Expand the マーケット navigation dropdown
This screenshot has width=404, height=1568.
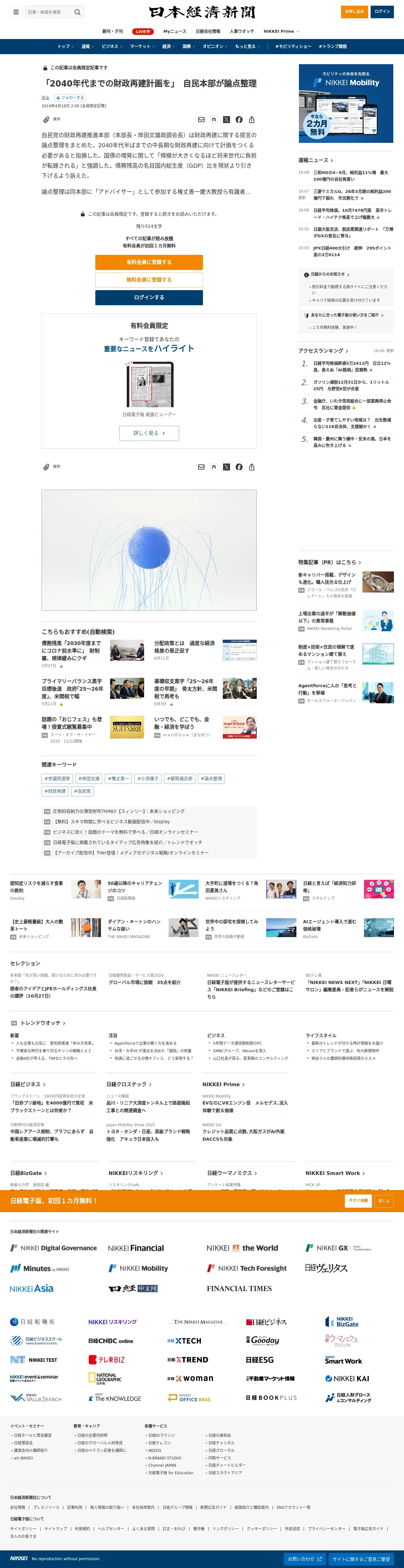coord(142,46)
